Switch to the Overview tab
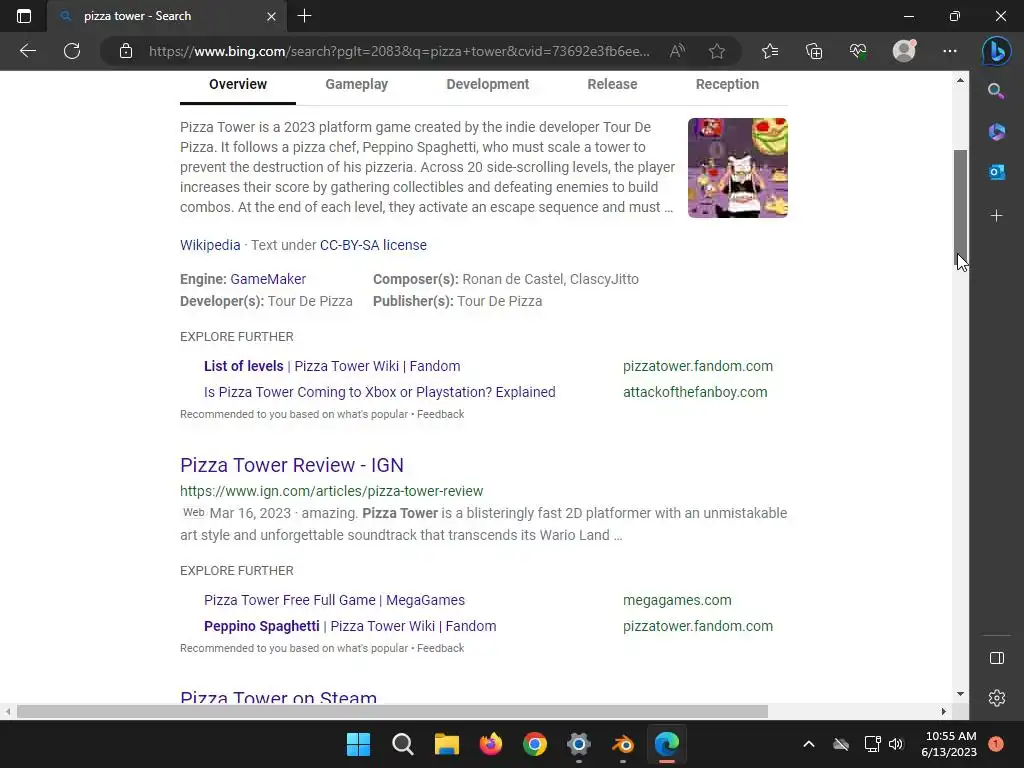This screenshot has height=768, width=1024. coord(238,85)
